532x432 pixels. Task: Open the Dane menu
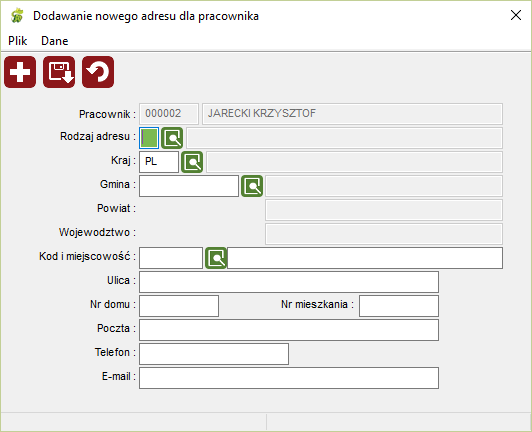[x=55, y=41]
